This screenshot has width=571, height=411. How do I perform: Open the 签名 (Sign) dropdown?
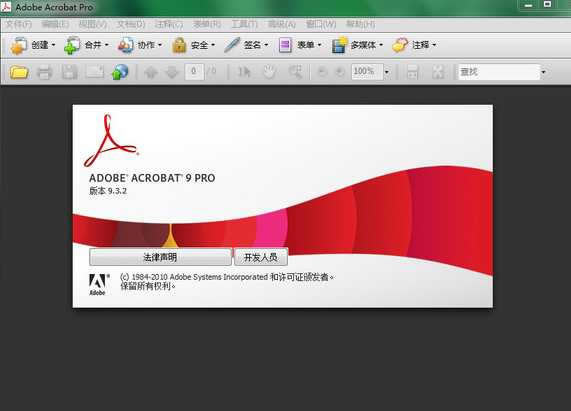click(x=246, y=45)
